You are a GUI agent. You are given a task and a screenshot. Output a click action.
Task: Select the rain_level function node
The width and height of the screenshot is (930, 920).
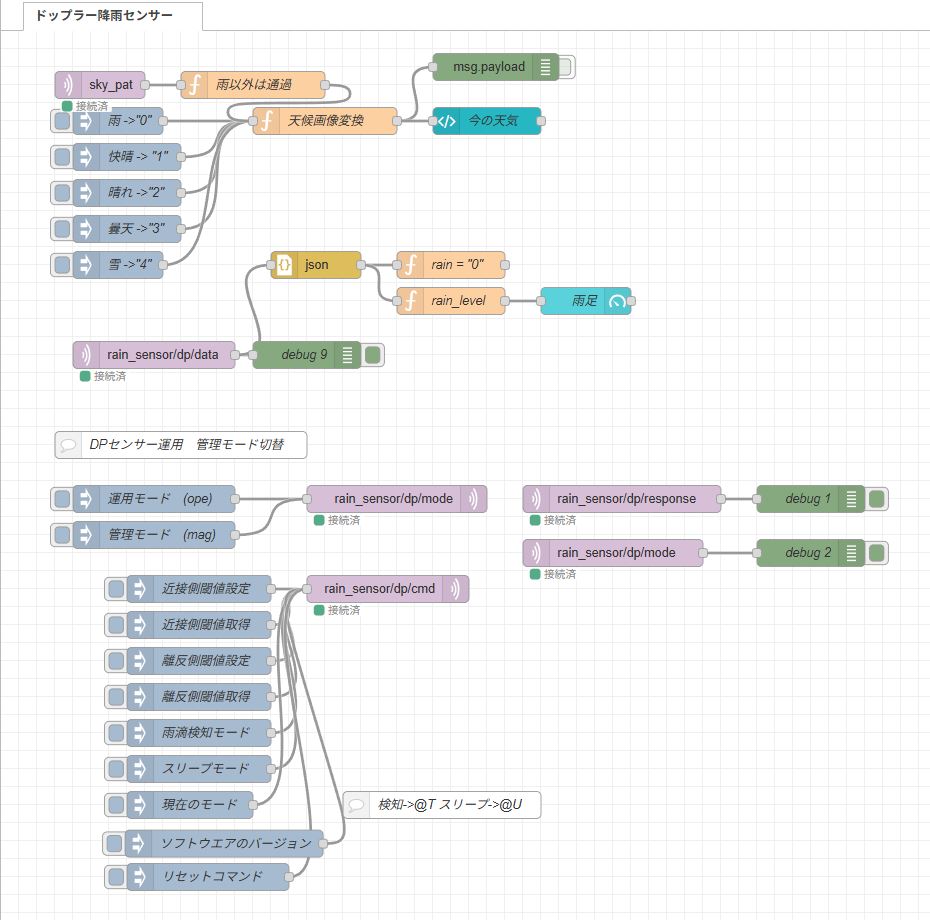451,301
